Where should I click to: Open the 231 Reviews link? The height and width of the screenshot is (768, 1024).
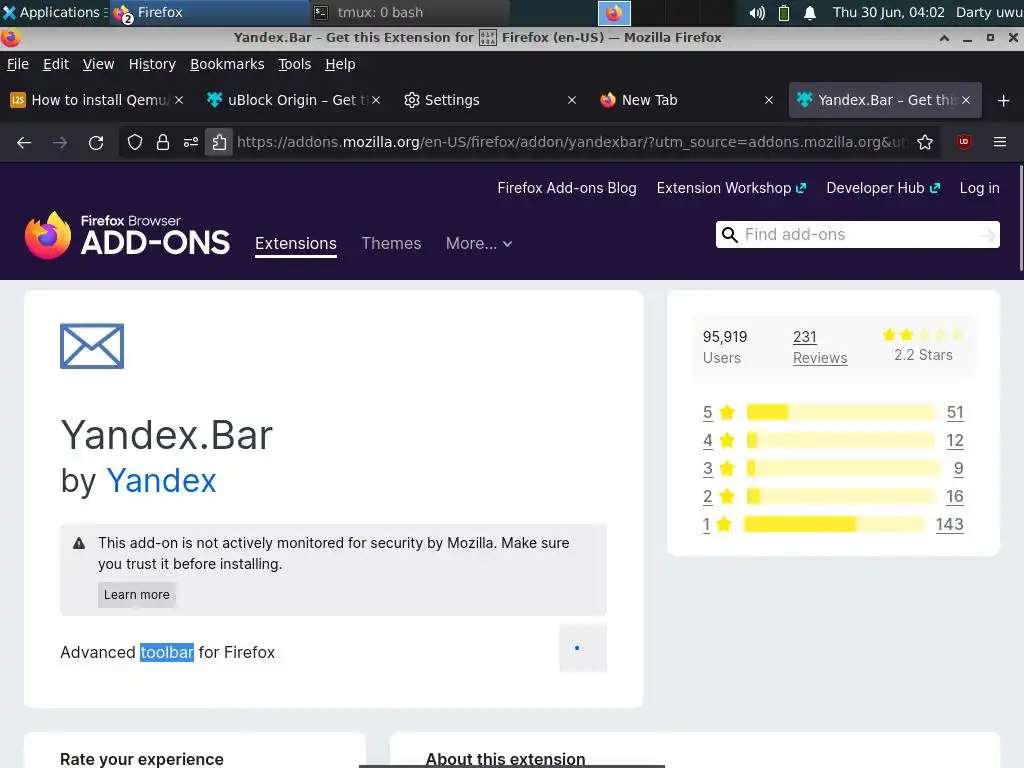pos(820,347)
